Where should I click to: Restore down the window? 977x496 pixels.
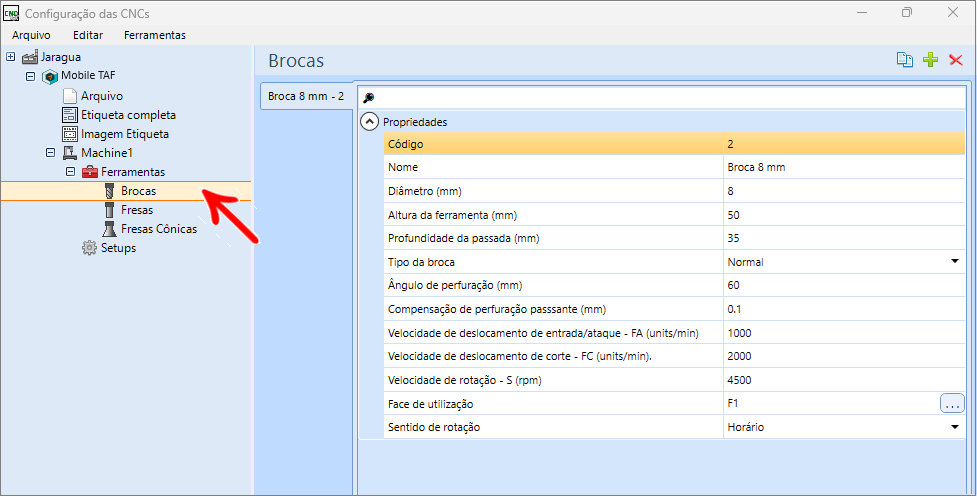[x=907, y=12]
